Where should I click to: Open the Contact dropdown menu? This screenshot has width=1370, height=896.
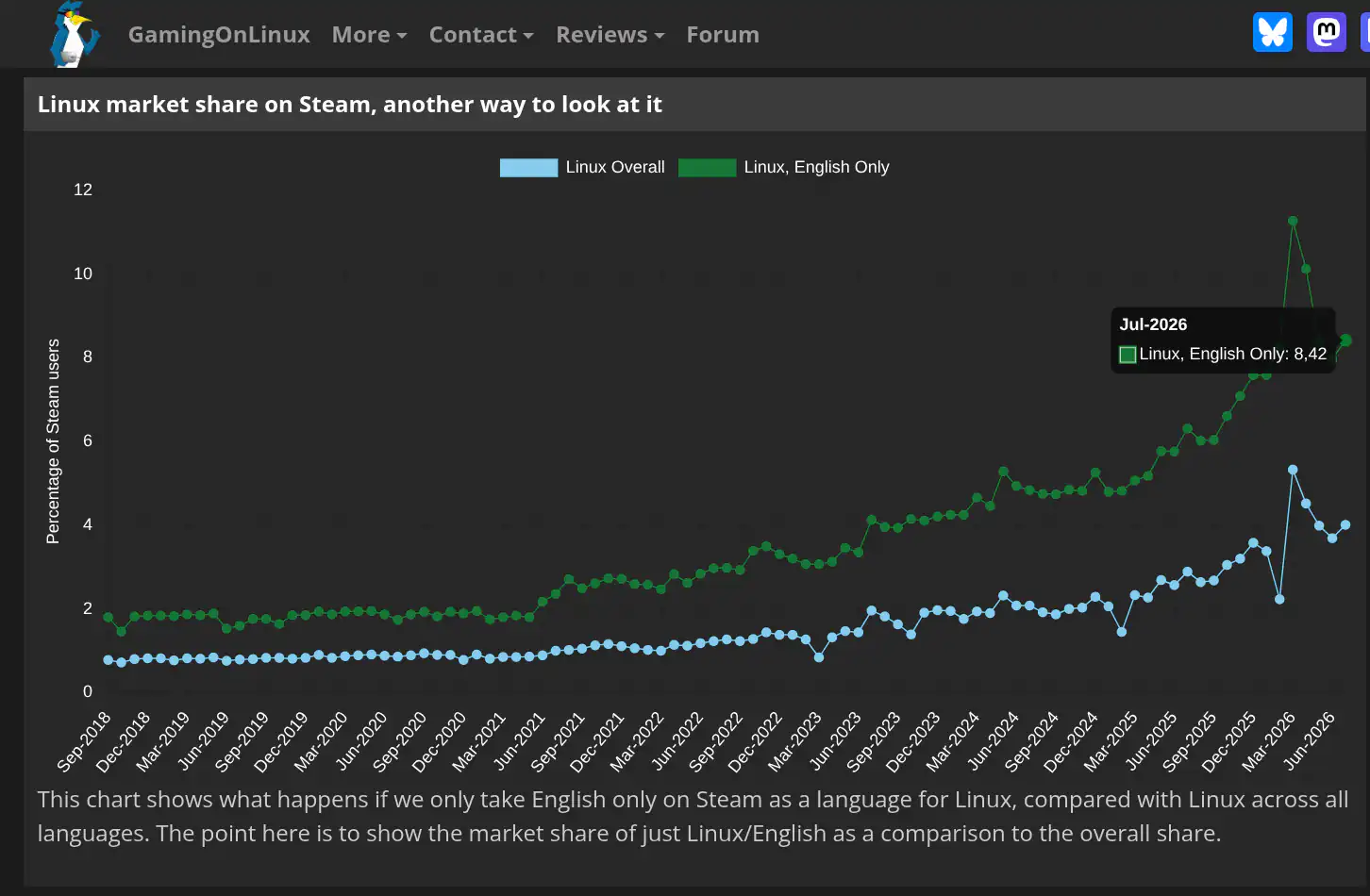tap(481, 35)
